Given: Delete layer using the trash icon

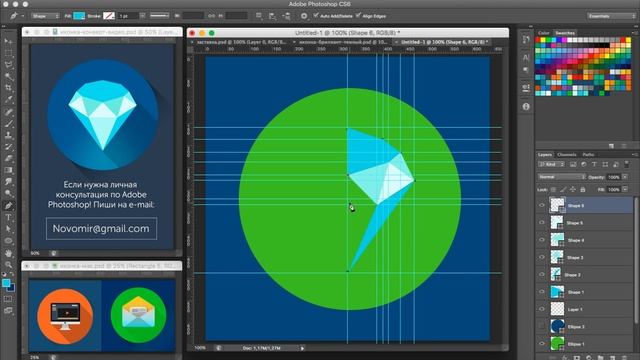Looking at the screenshot, I should pos(624,358).
